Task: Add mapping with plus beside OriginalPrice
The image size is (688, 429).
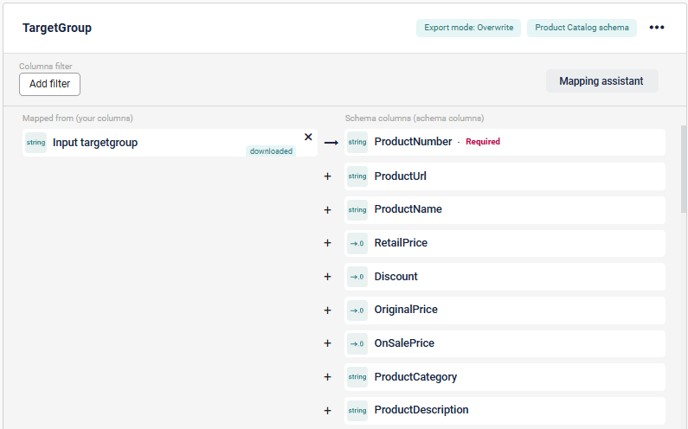Action: point(327,310)
